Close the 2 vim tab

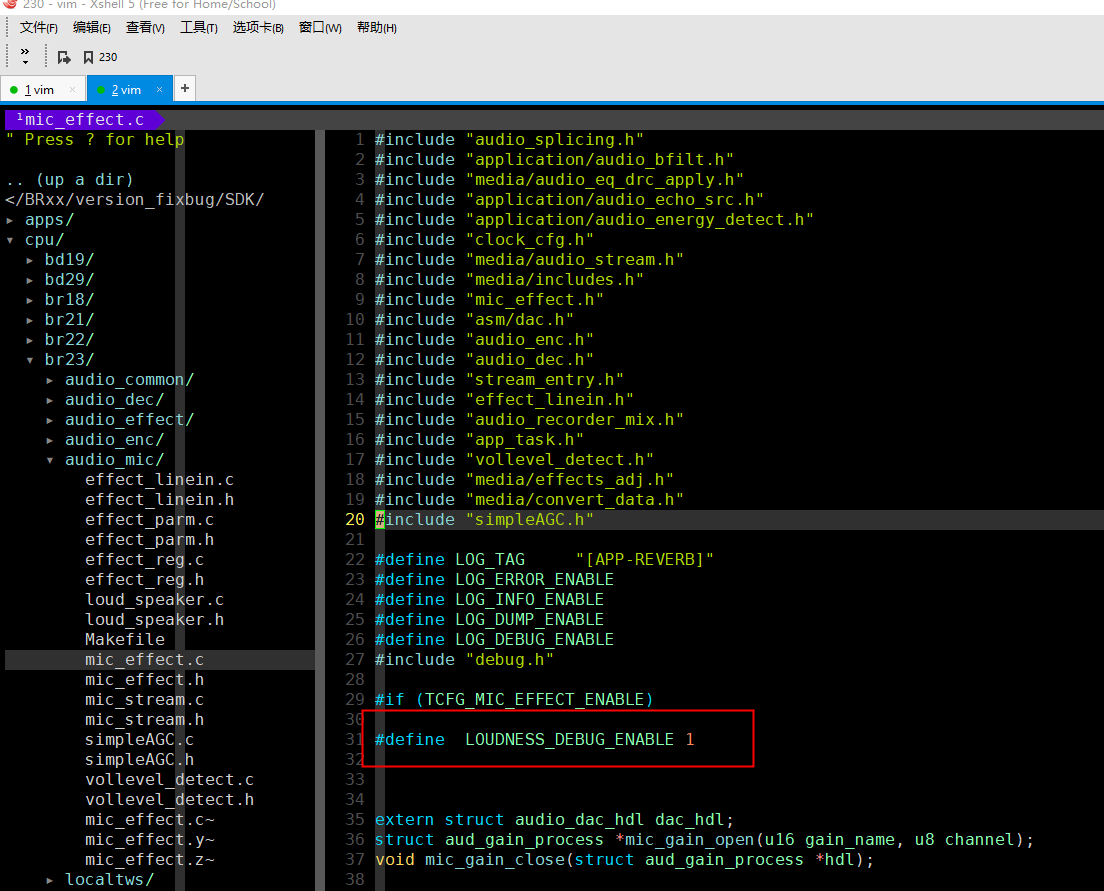coord(160,89)
